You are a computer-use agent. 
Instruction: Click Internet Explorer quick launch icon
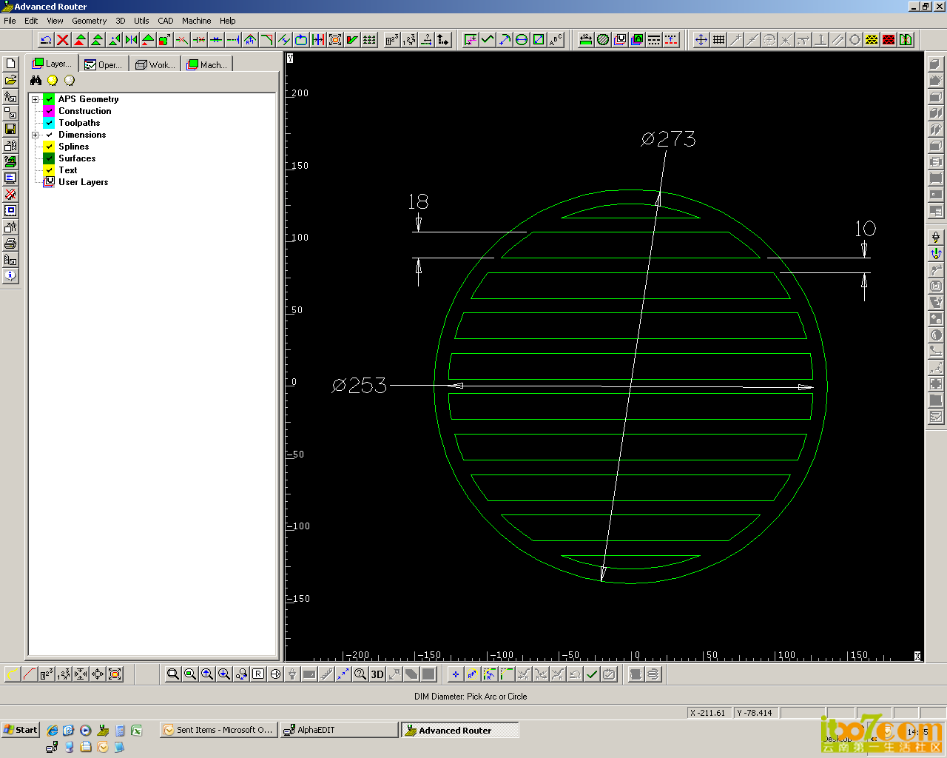click(x=53, y=731)
